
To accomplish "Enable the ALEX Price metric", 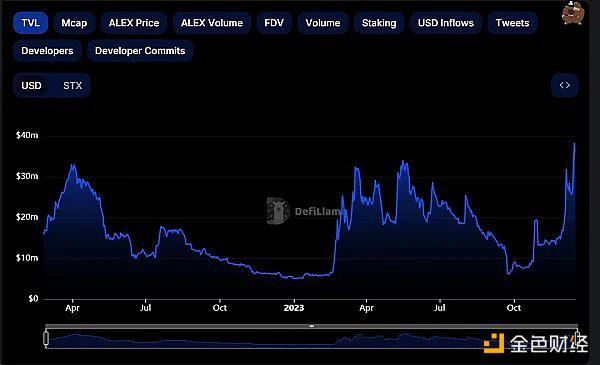I will [x=134, y=23].
